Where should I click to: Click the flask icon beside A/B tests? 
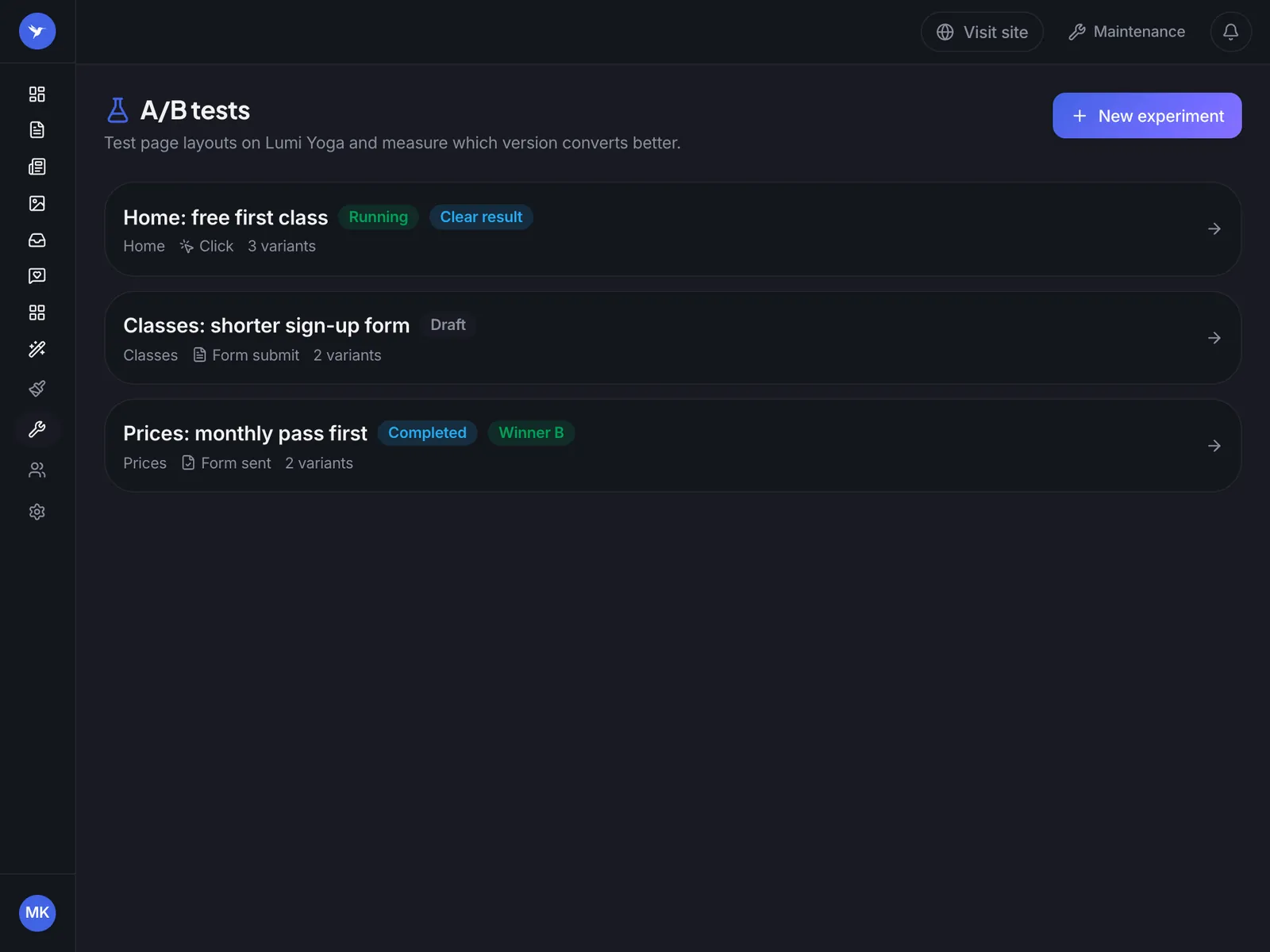pos(117,110)
